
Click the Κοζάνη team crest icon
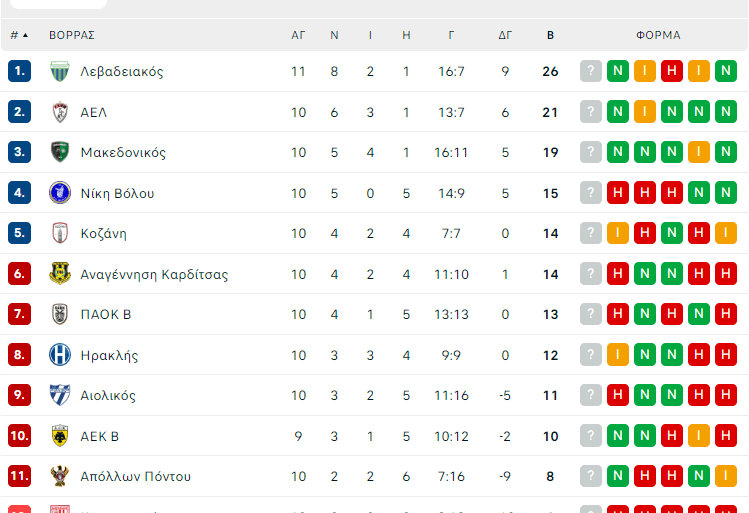60,234
